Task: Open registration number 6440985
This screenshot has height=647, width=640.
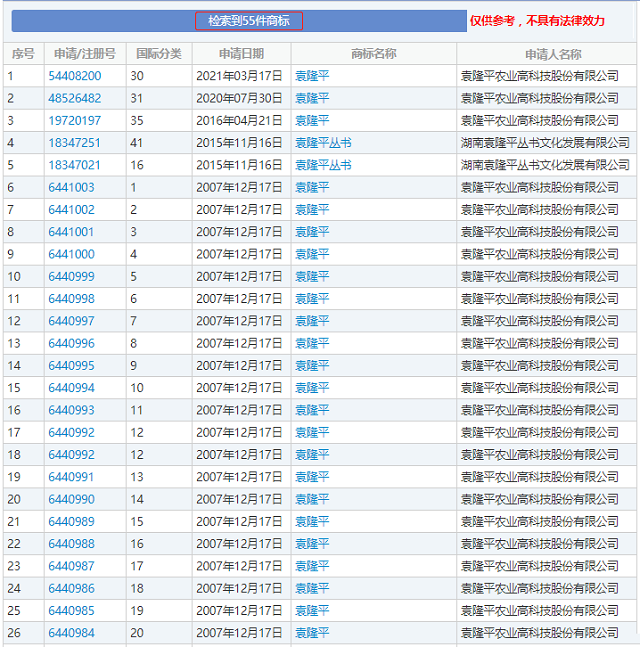Action: [x=71, y=611]
